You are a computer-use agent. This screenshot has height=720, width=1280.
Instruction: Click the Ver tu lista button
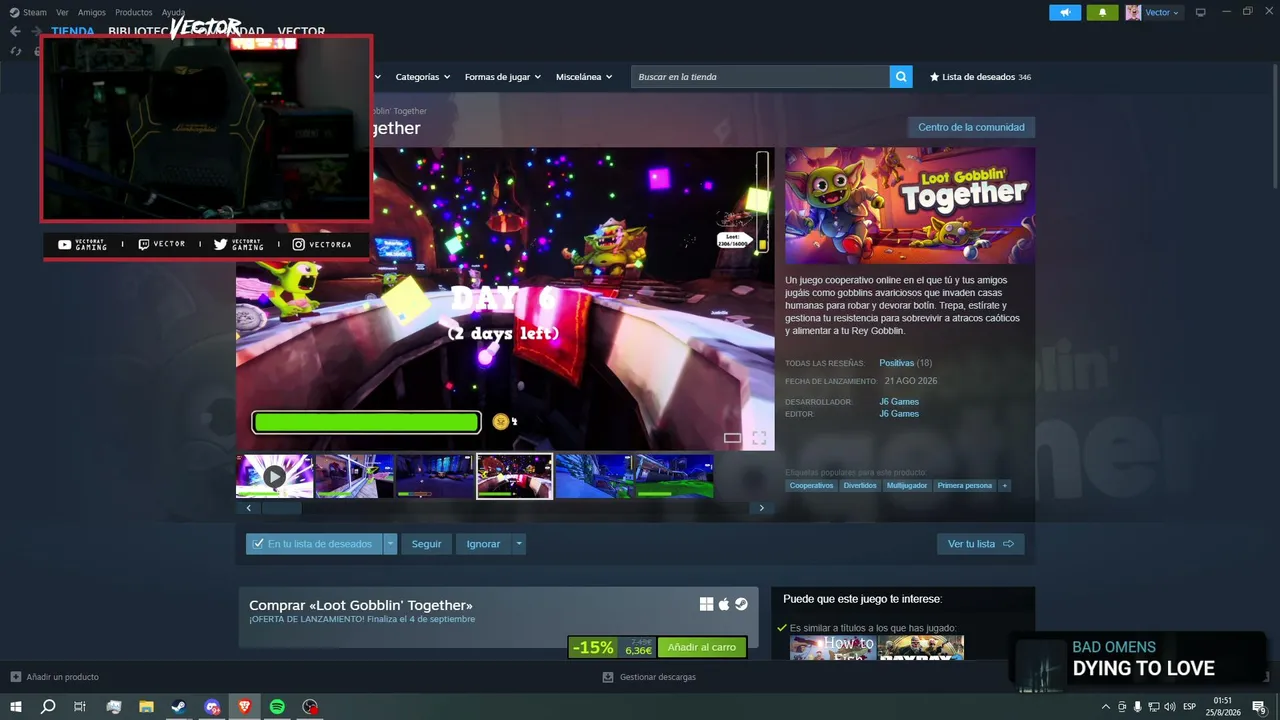(x=980, y=544)
